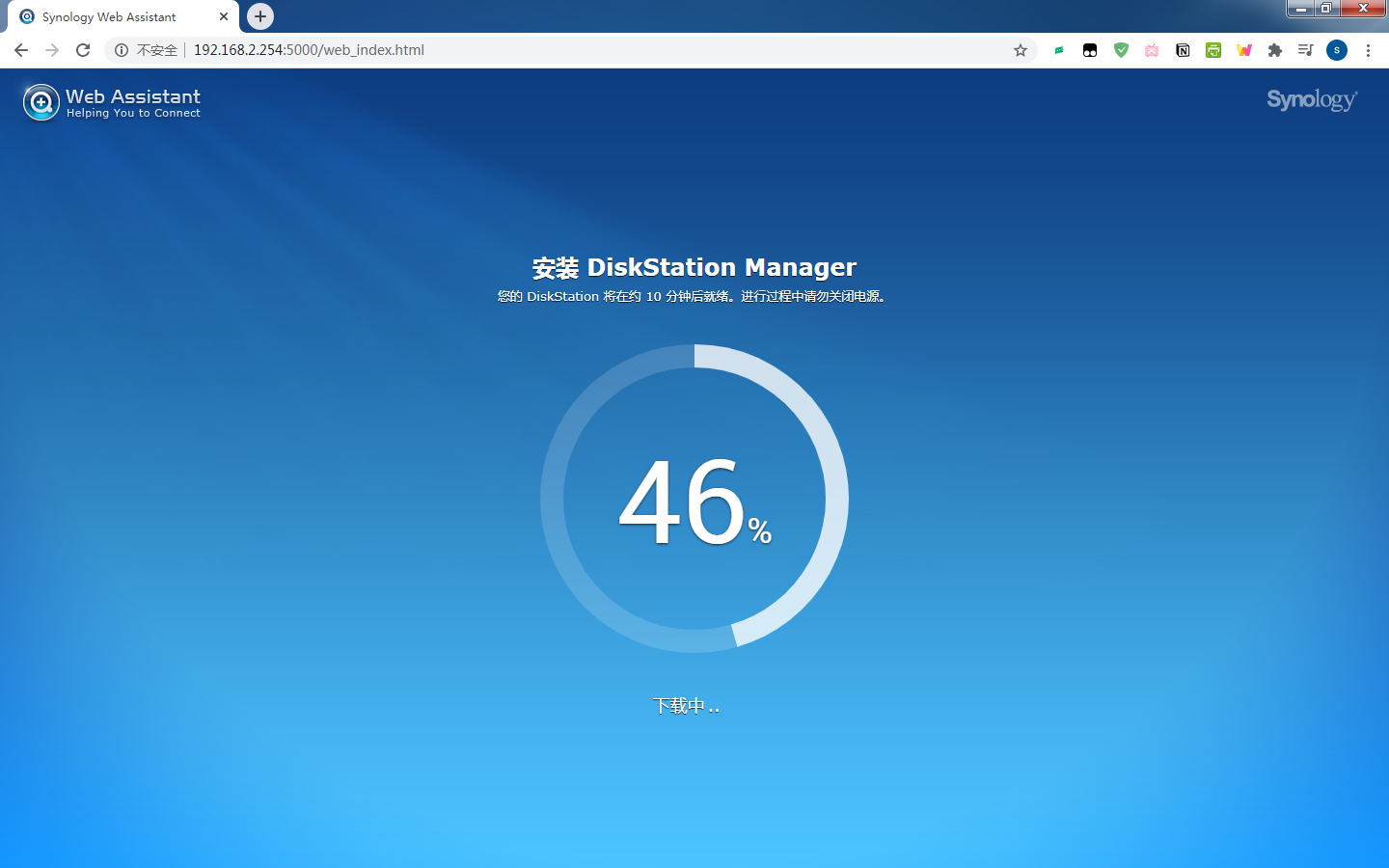The width and height of the screenshot is (1389, 868).
Task: Click the Helping You to Connect tagline
Action: click(133, 113)
